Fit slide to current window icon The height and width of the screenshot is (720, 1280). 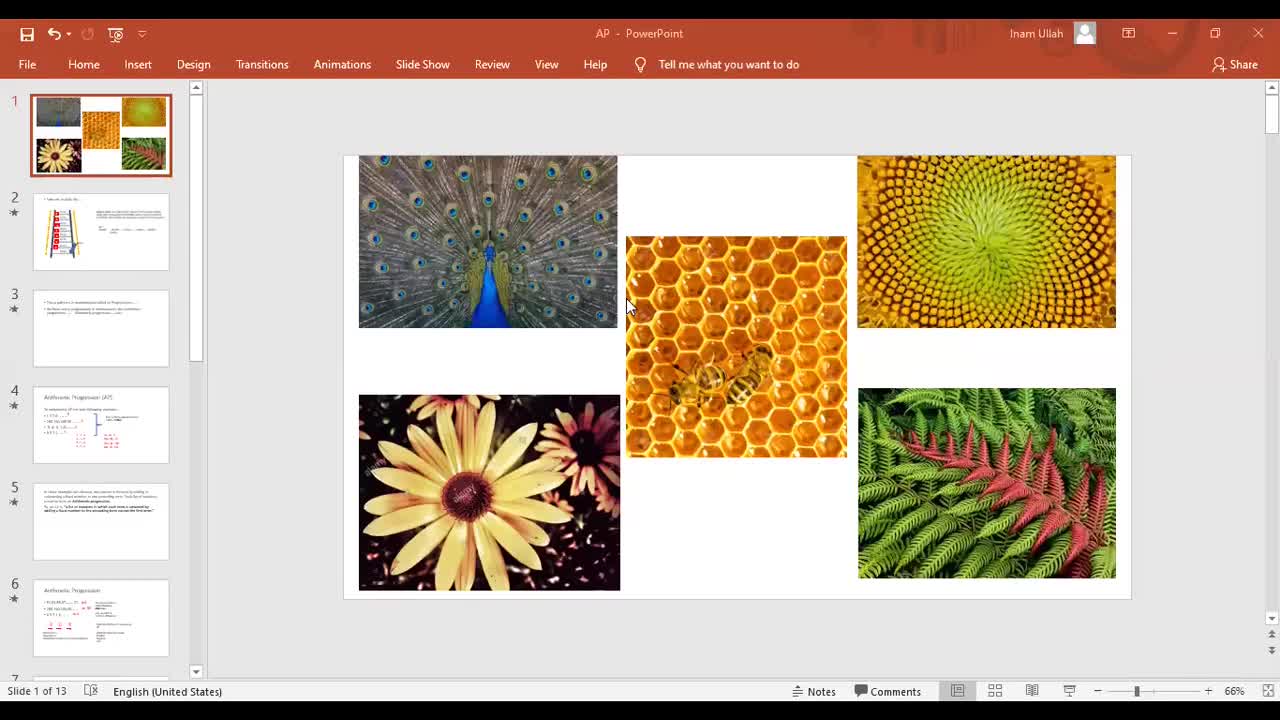(1268, 691)
